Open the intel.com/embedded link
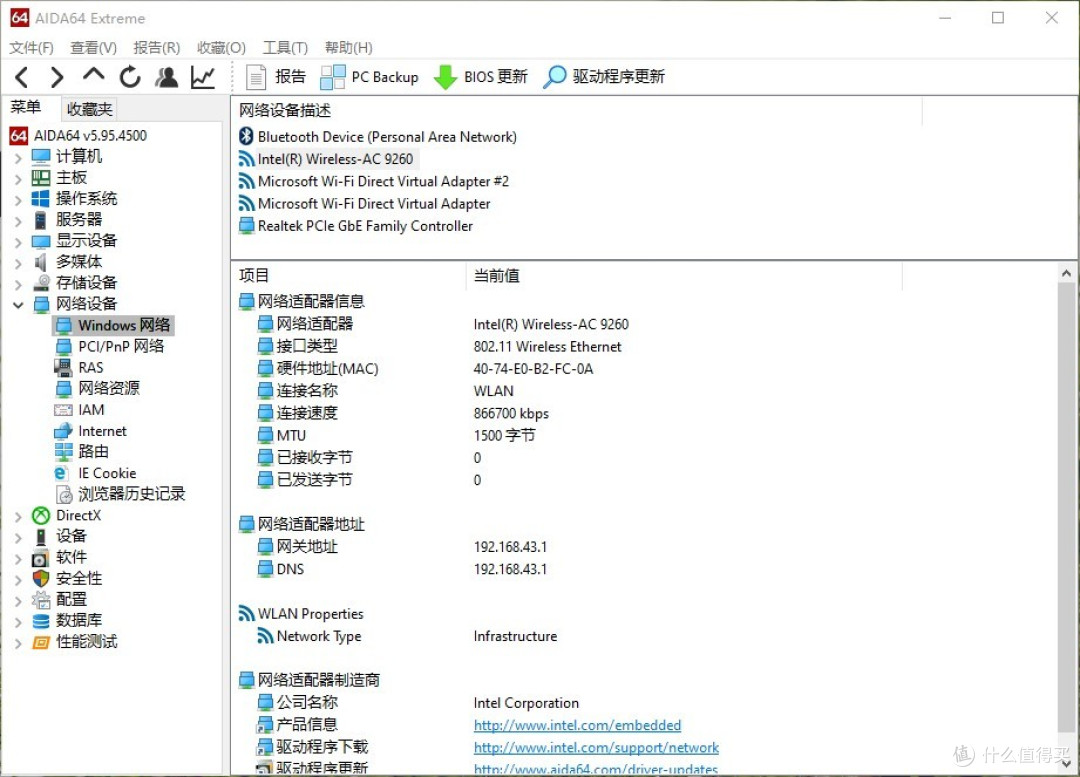 point(577,725)
